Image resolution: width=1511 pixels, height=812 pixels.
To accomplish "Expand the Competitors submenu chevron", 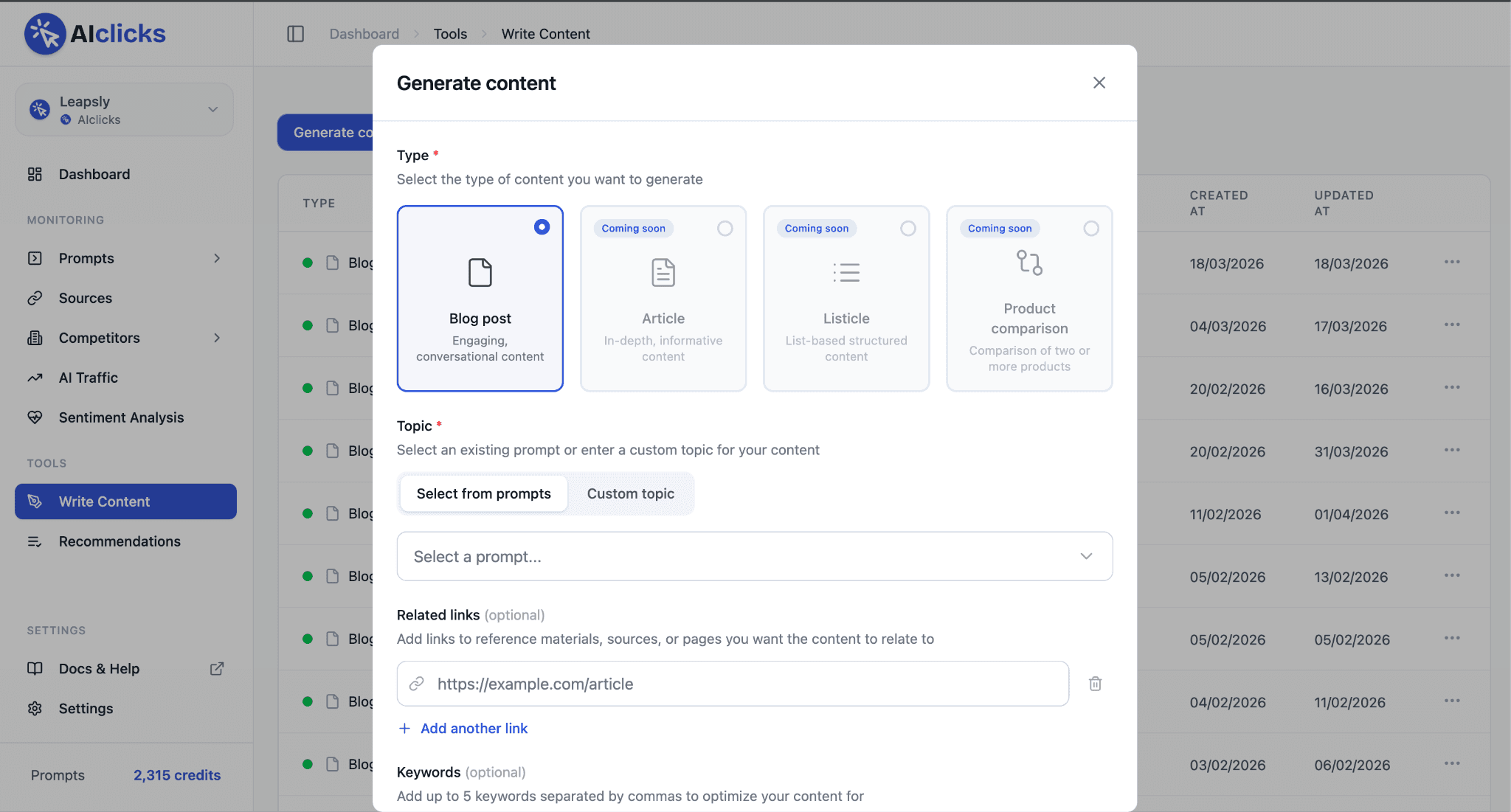I will point(217,338).
